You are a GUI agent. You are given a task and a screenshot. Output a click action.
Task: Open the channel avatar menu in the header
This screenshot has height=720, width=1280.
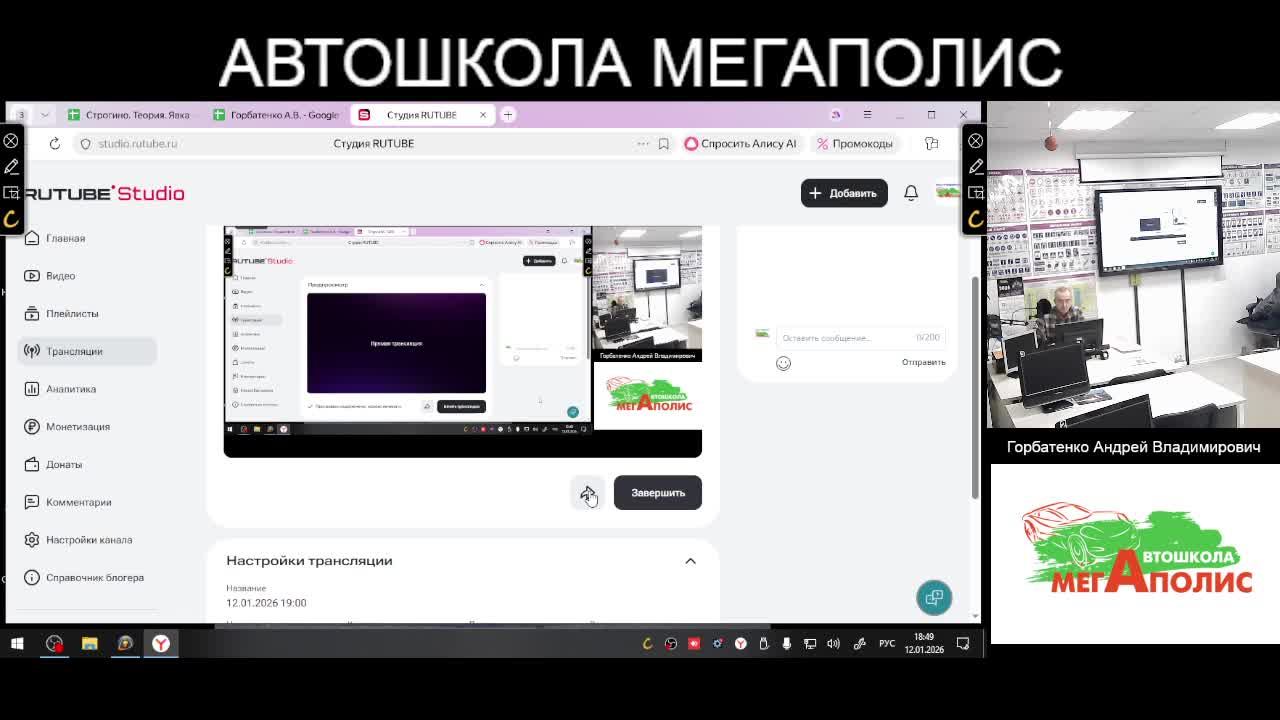[947, 192]
